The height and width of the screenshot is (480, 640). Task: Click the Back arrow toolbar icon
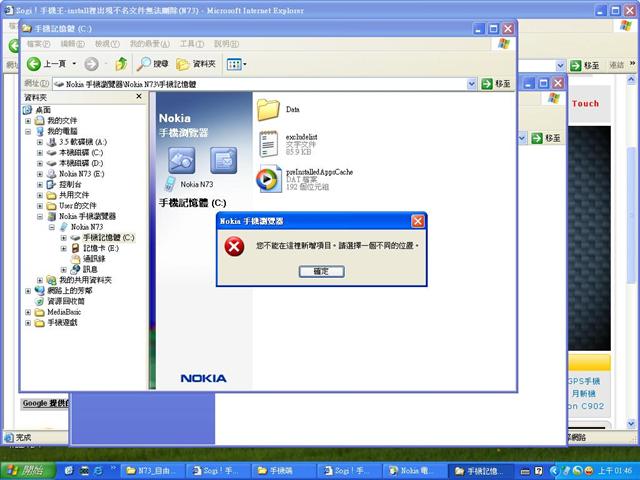pyautogui.click(x=34, y=64)
